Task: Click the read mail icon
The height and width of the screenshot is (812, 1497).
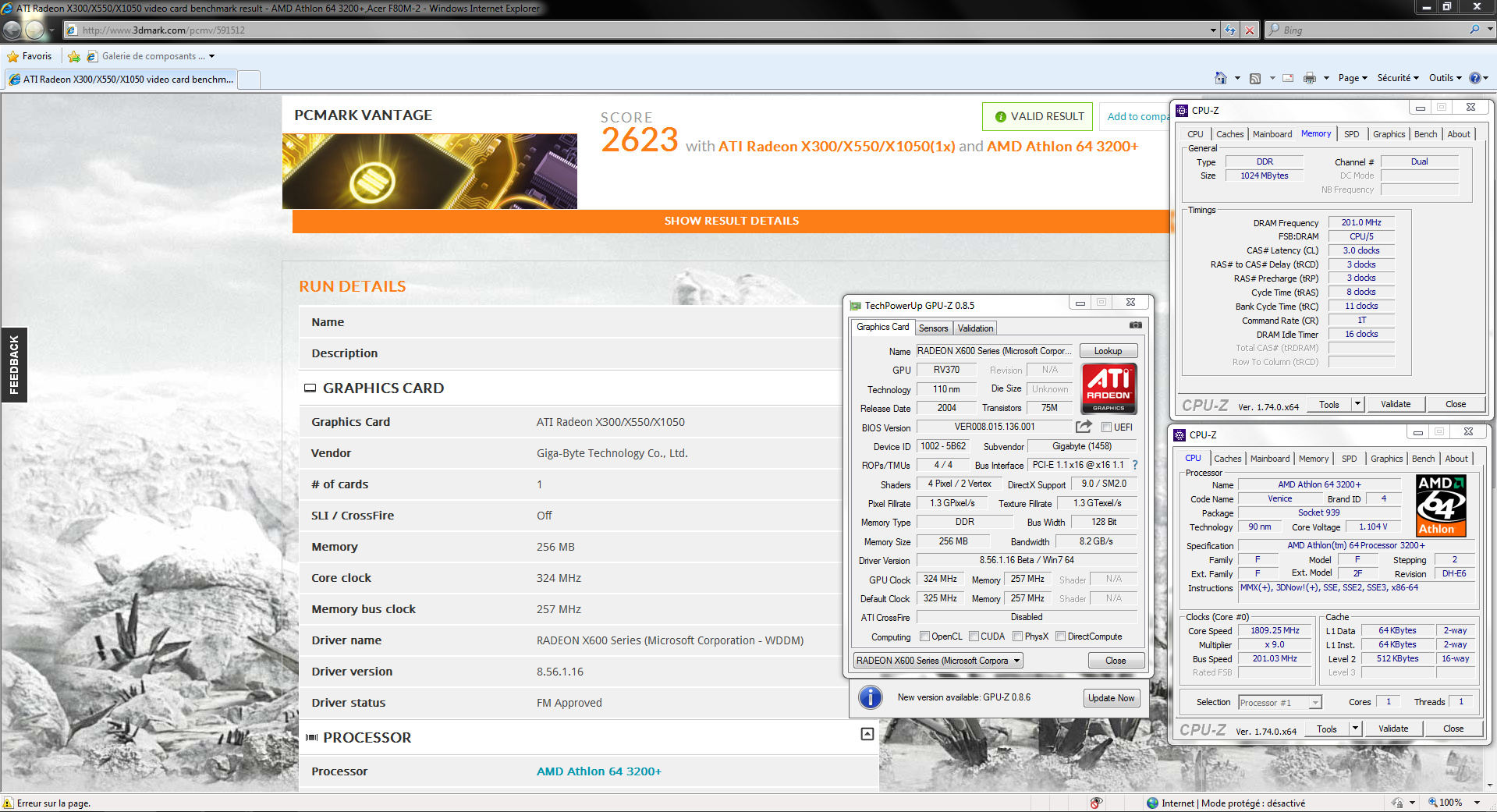Action: click(1288, 78)
